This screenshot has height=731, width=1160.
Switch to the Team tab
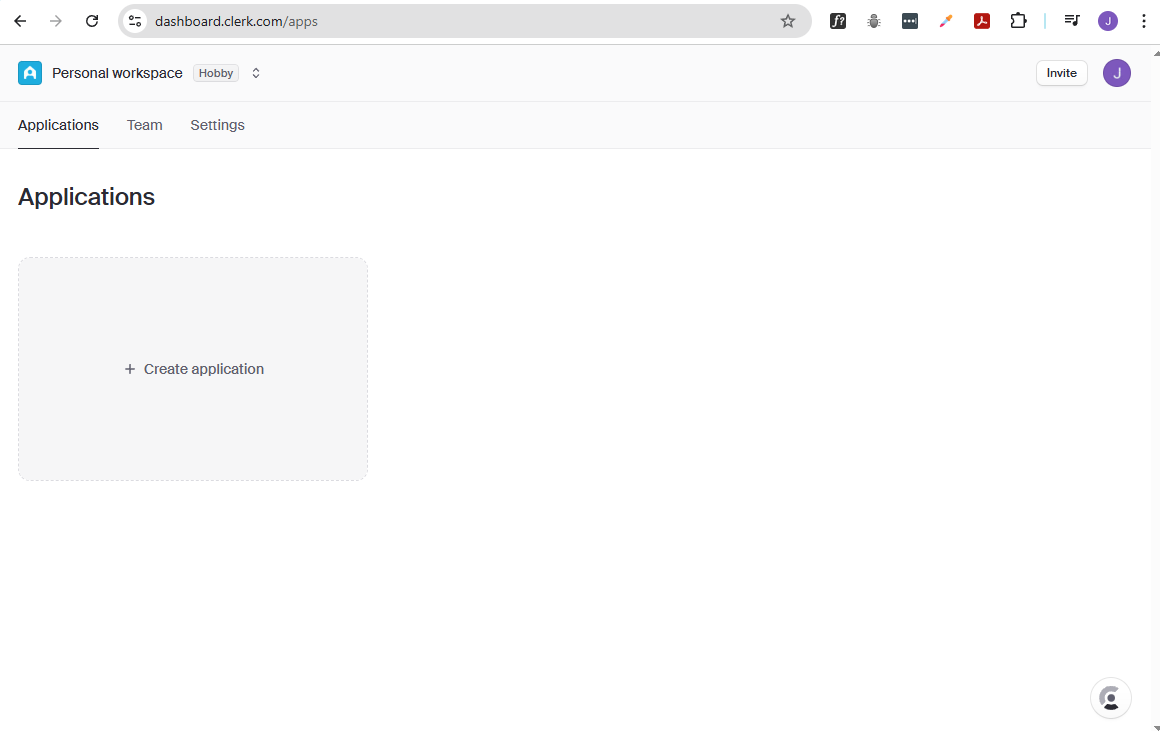tap(144, 125)
